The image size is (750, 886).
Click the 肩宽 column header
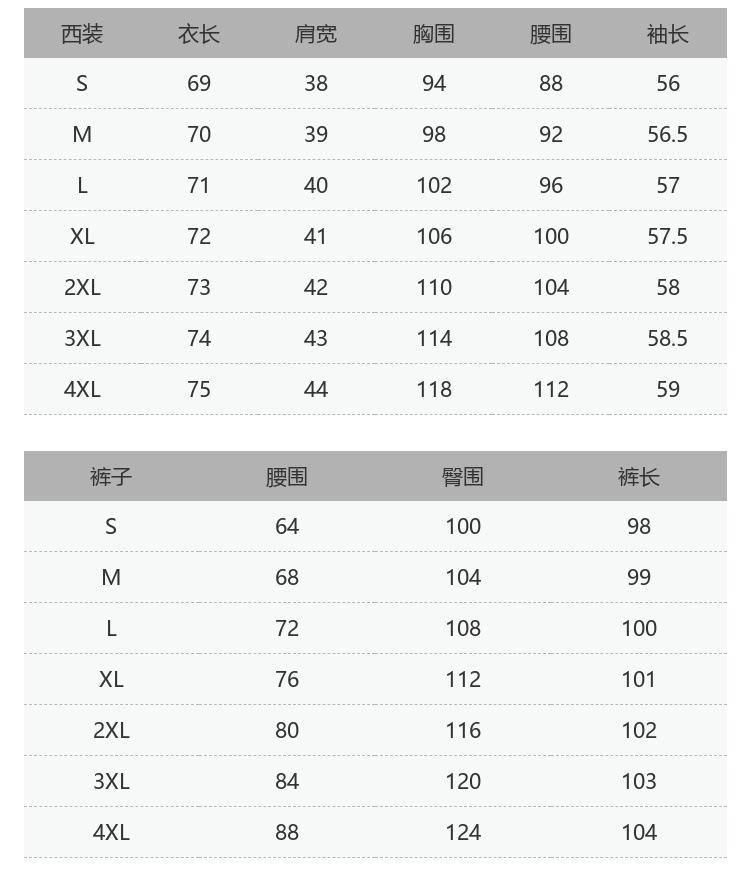(316, 34)
